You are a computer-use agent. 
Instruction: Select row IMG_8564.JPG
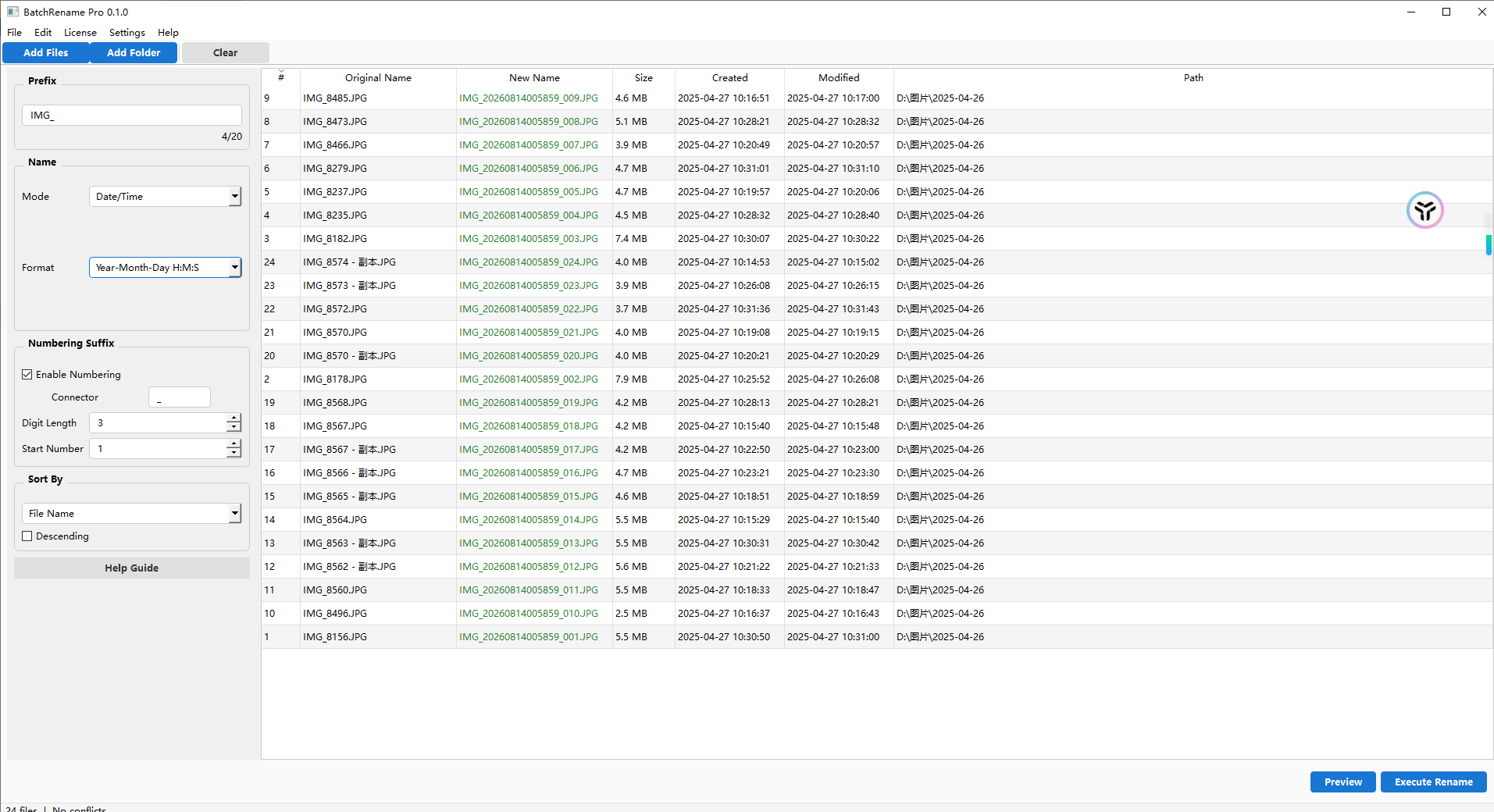tap(877, 520)
